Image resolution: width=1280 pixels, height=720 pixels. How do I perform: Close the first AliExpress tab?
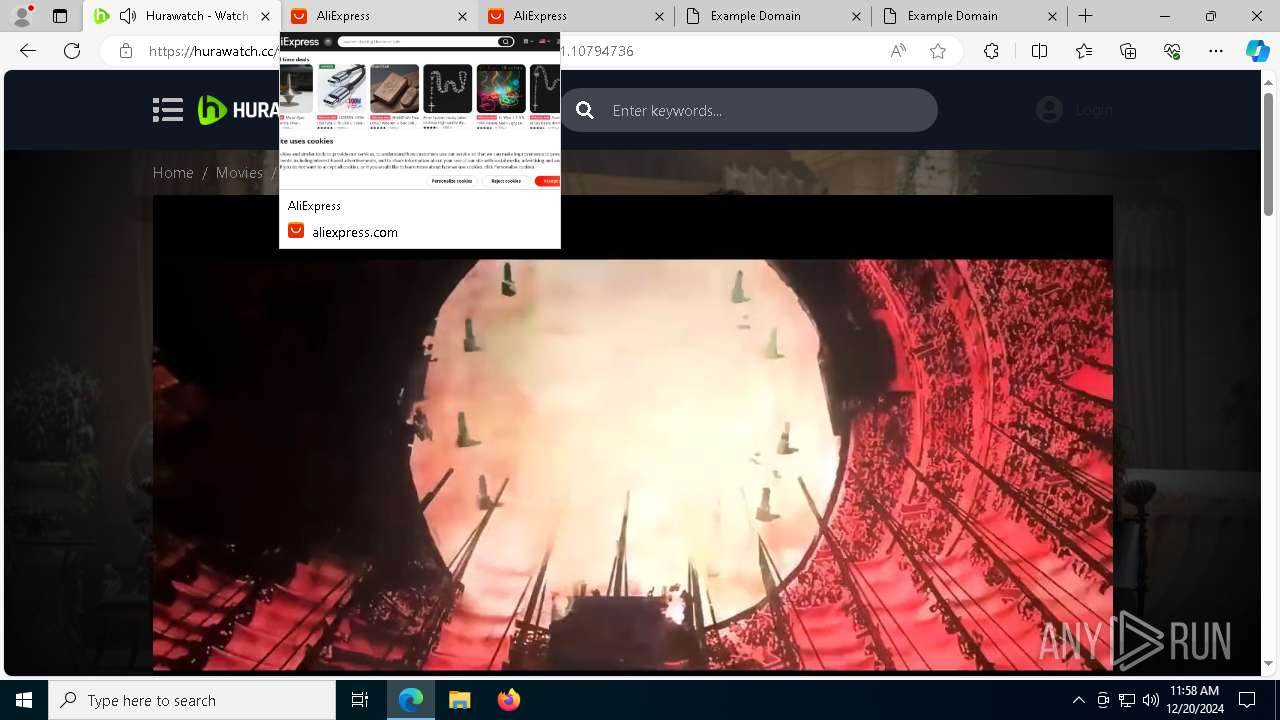coord(462,16)
